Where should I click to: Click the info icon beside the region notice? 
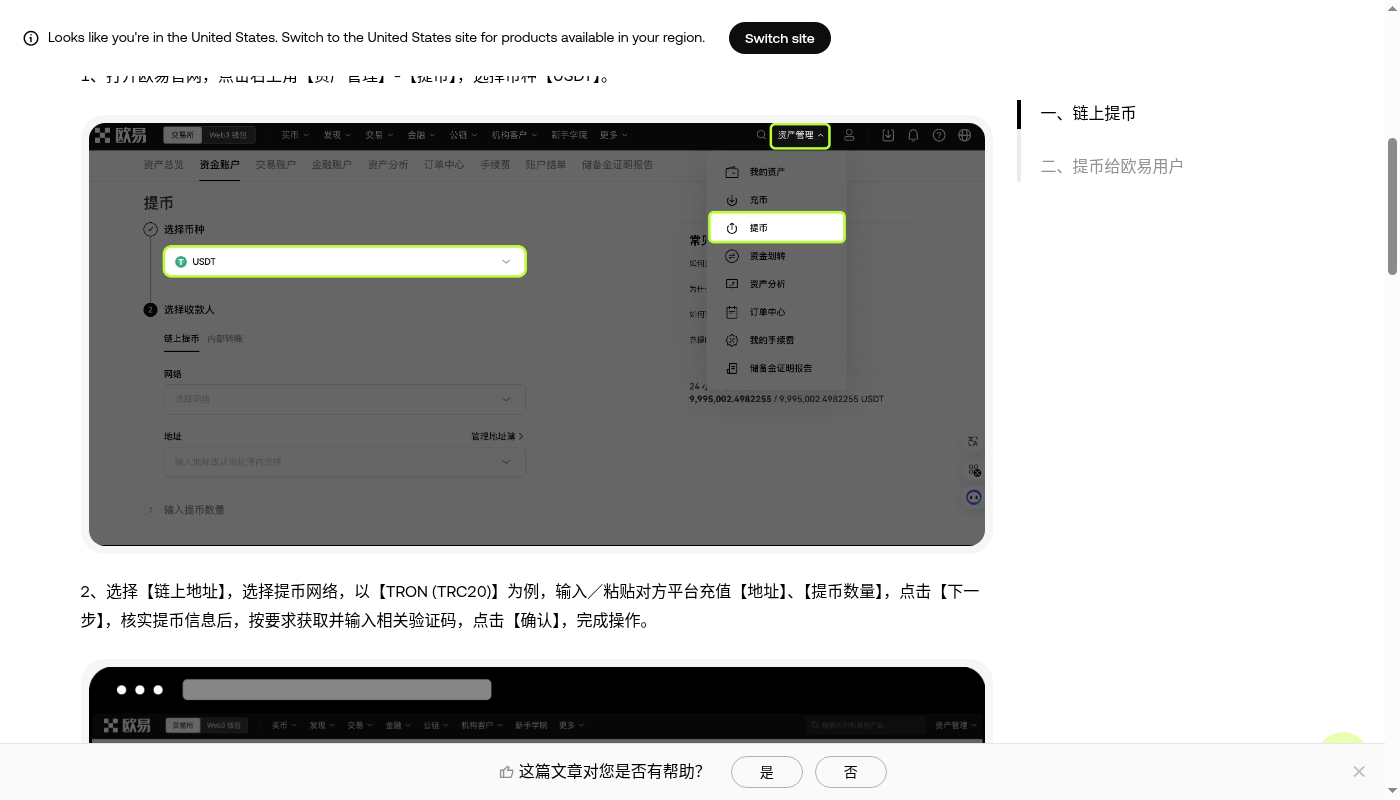[31, 38]
